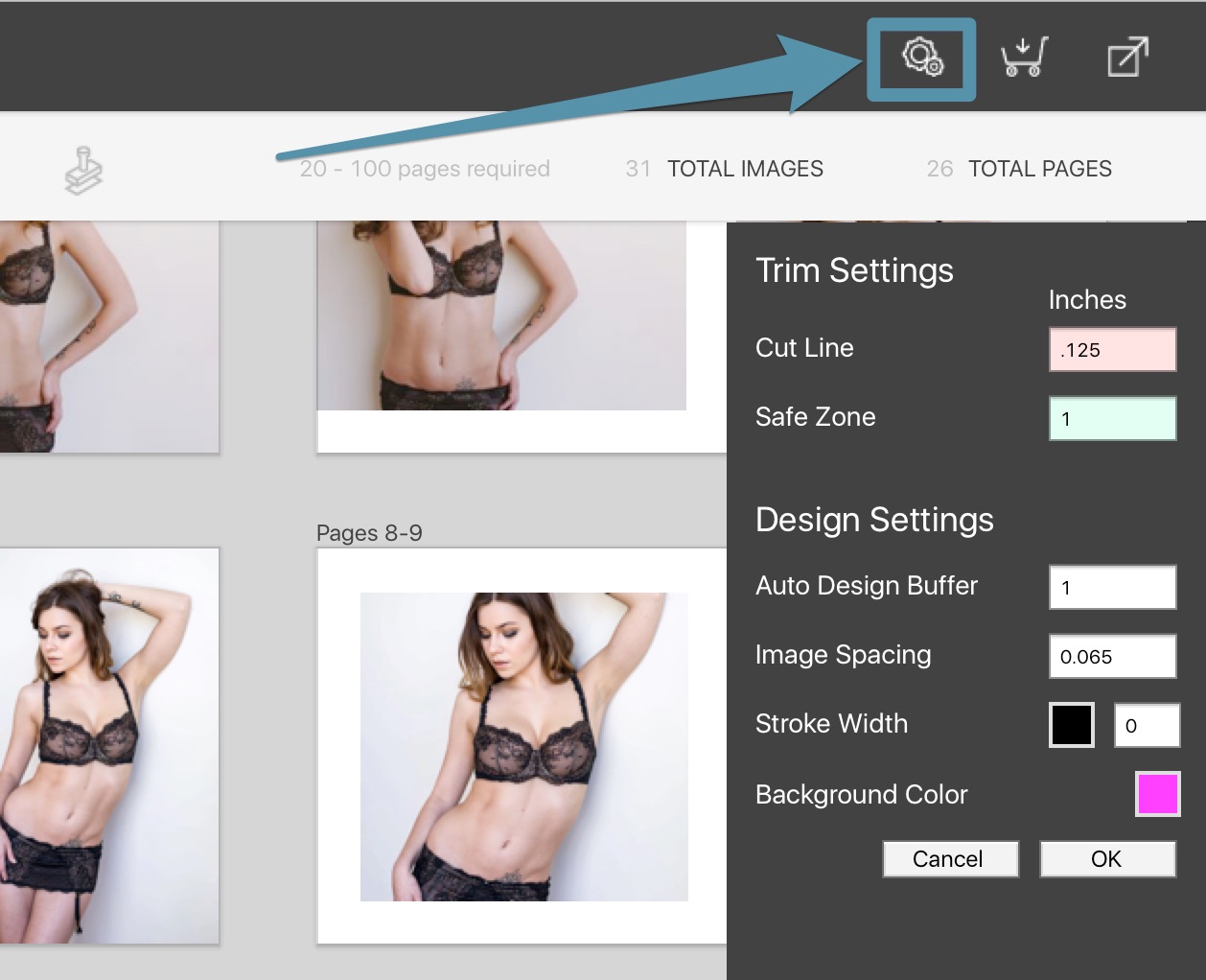Select the photo on Pages 8-9 spread
1206x980 pixels.
[x=524, y=747]
